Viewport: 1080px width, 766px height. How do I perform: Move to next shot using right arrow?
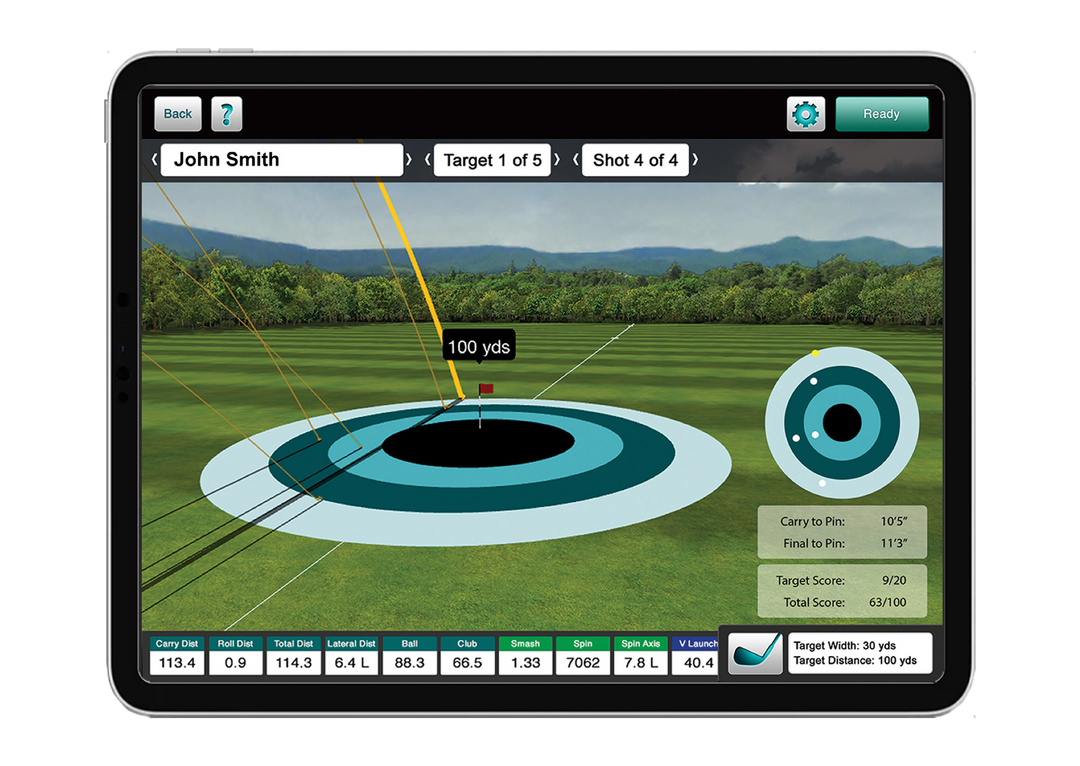(695, 160)
